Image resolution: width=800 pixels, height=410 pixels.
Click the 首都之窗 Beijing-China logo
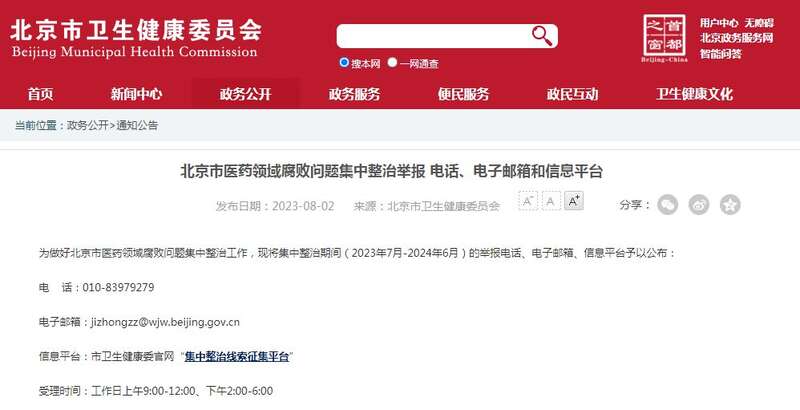664,38
